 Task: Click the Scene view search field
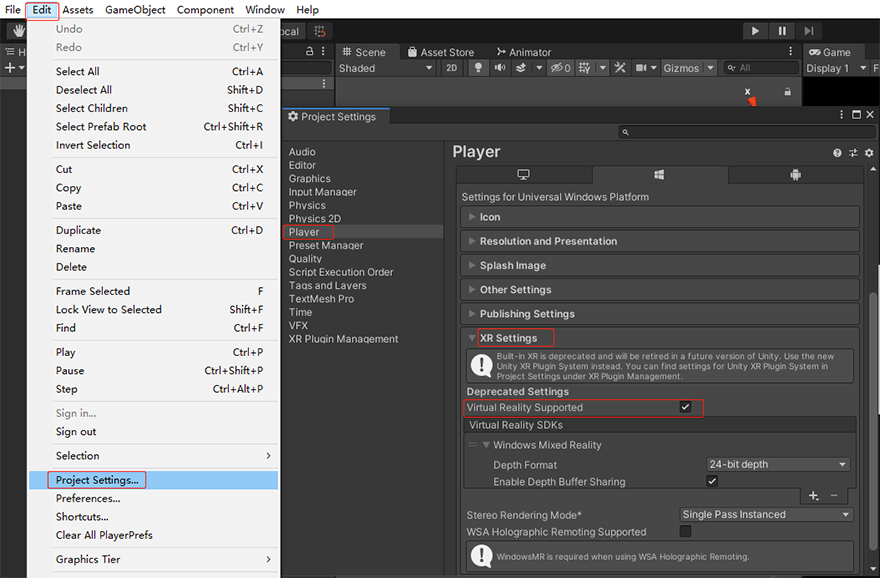pyautogui.click(x=761, y=68)
